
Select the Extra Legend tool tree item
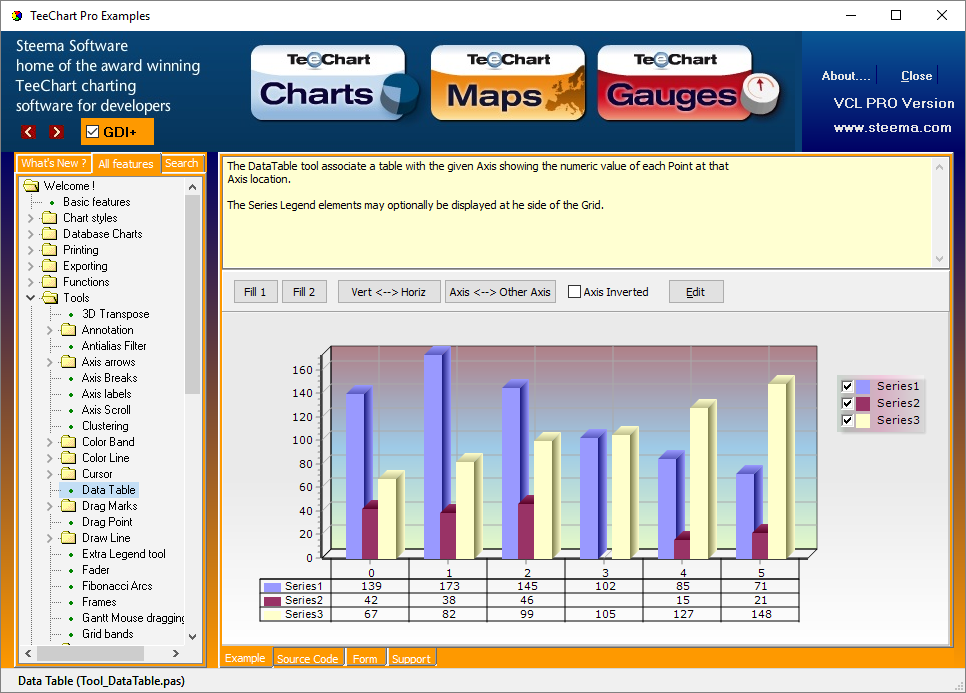point(124,554)
